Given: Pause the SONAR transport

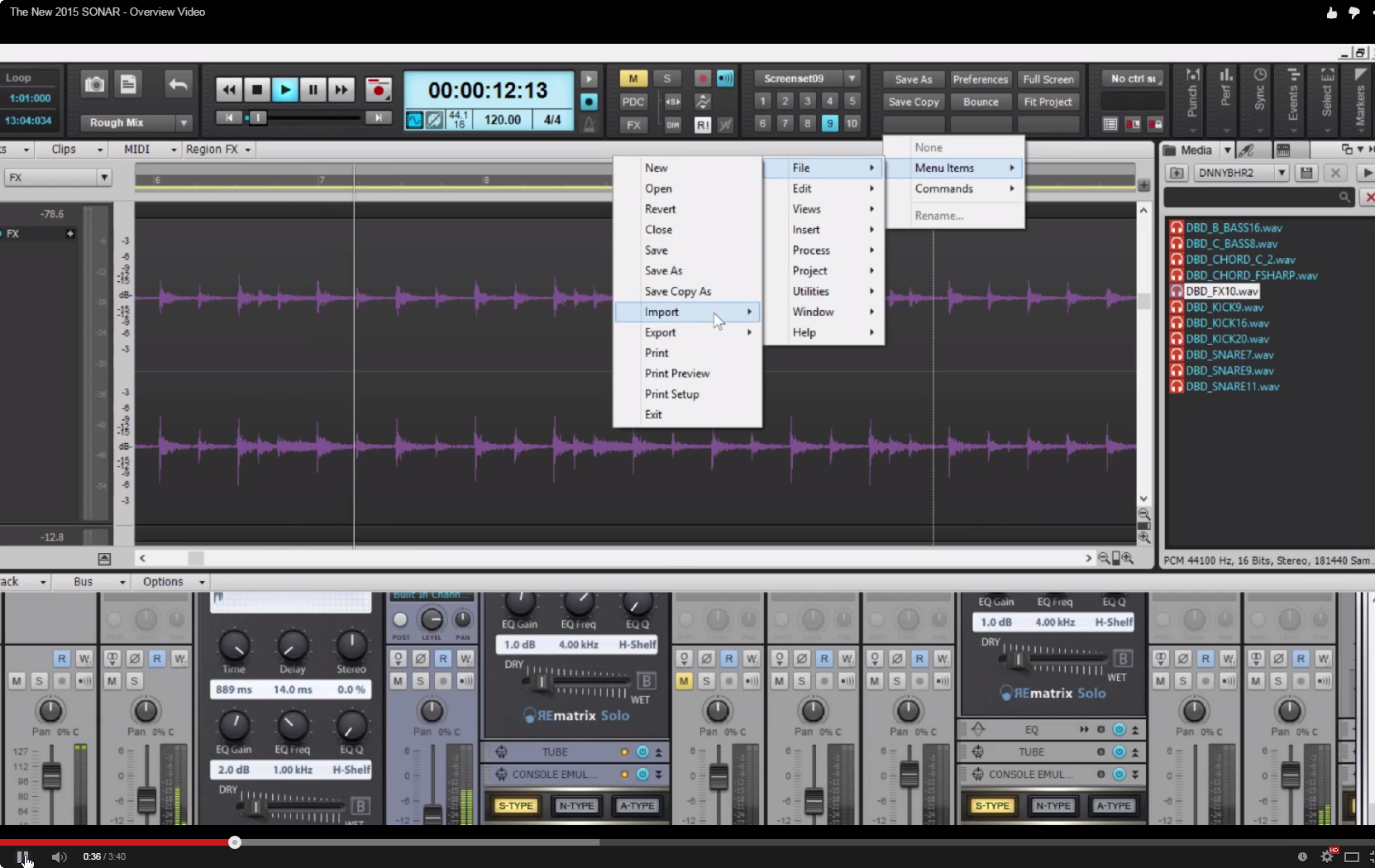Looking at the screenshot, I should 313,89.
